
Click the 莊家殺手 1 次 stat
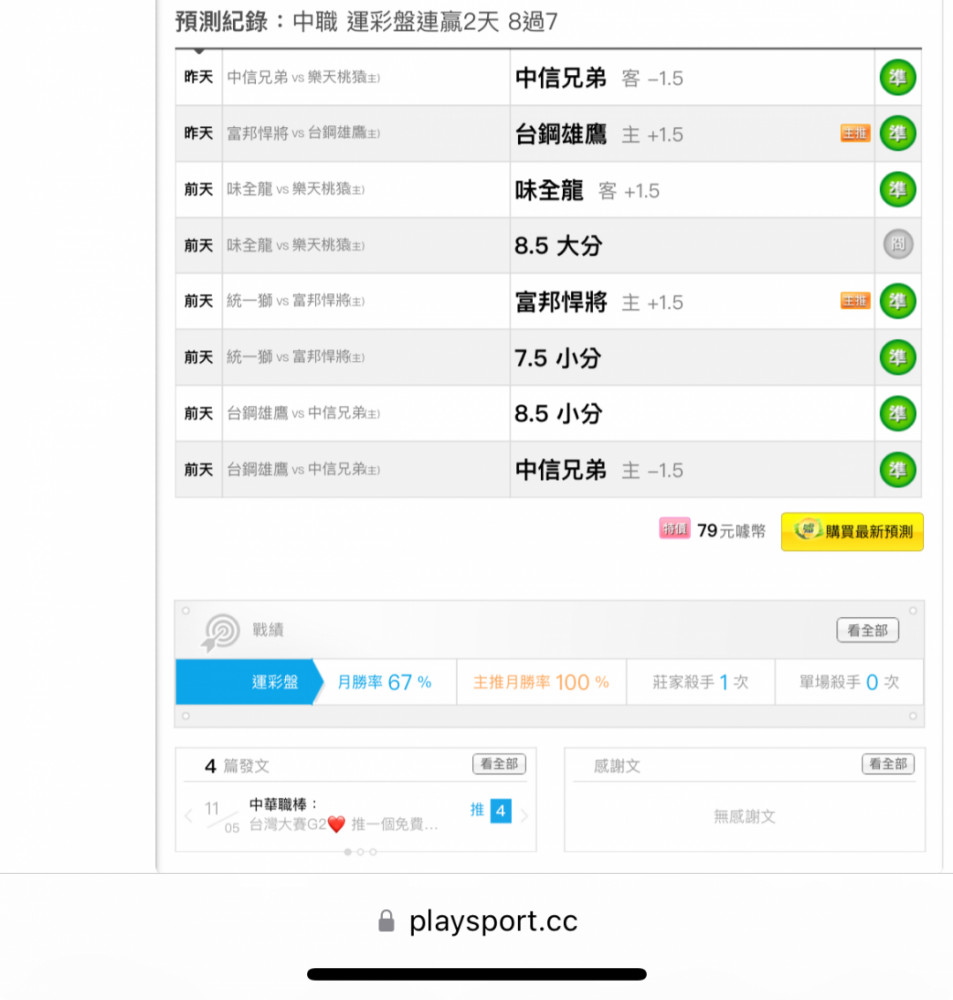(x=700, y=682)
